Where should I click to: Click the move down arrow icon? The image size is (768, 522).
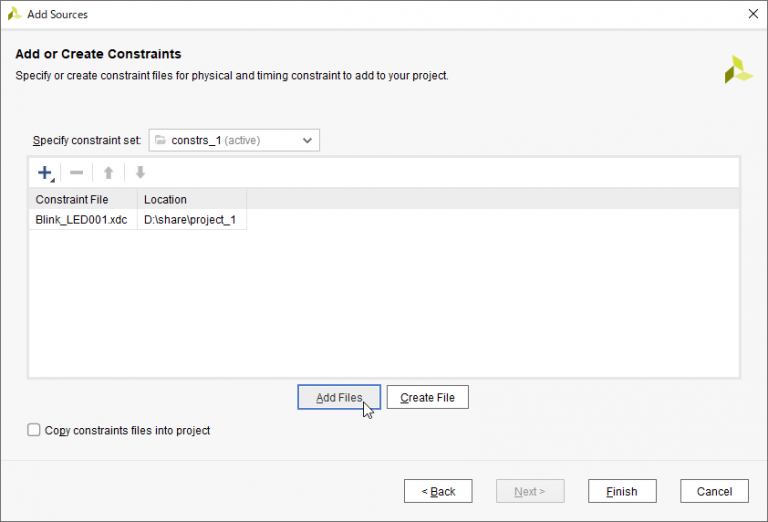pos(140,173)
